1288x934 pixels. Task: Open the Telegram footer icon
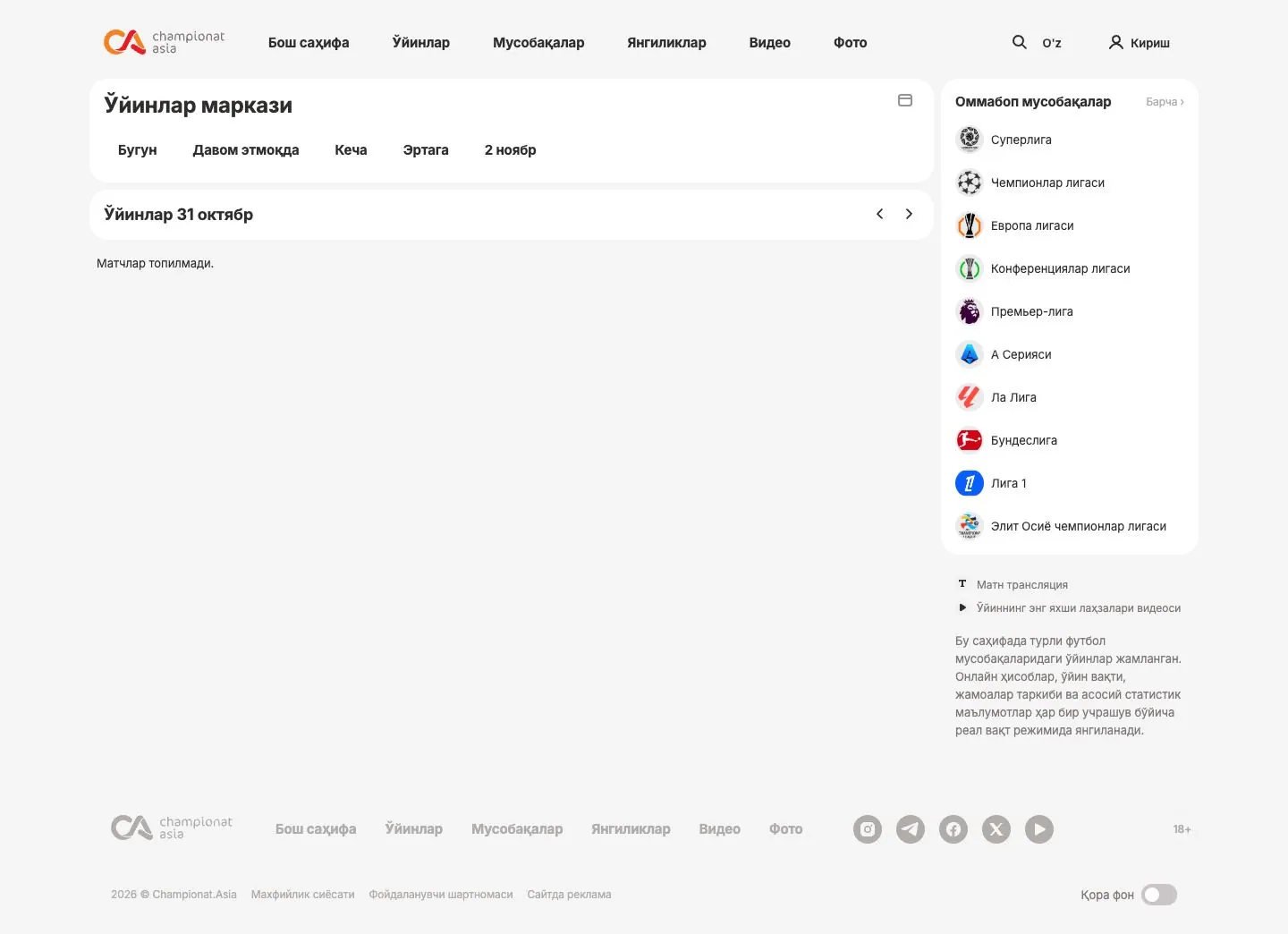coord(911,829)
